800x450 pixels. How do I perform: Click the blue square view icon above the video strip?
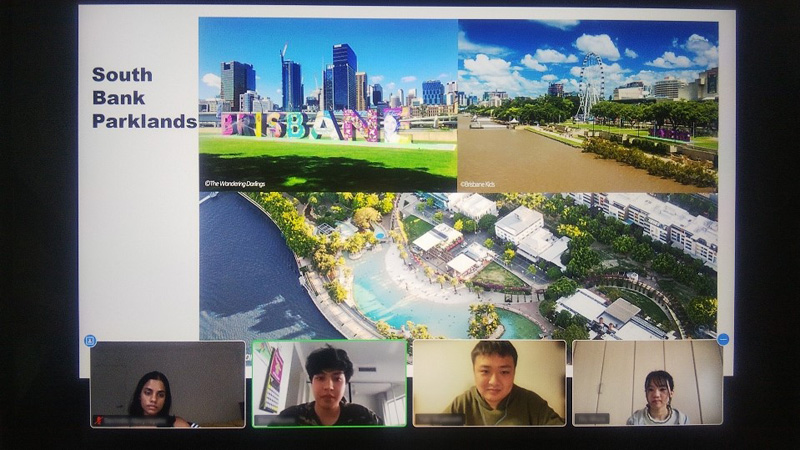click(90, 340)
